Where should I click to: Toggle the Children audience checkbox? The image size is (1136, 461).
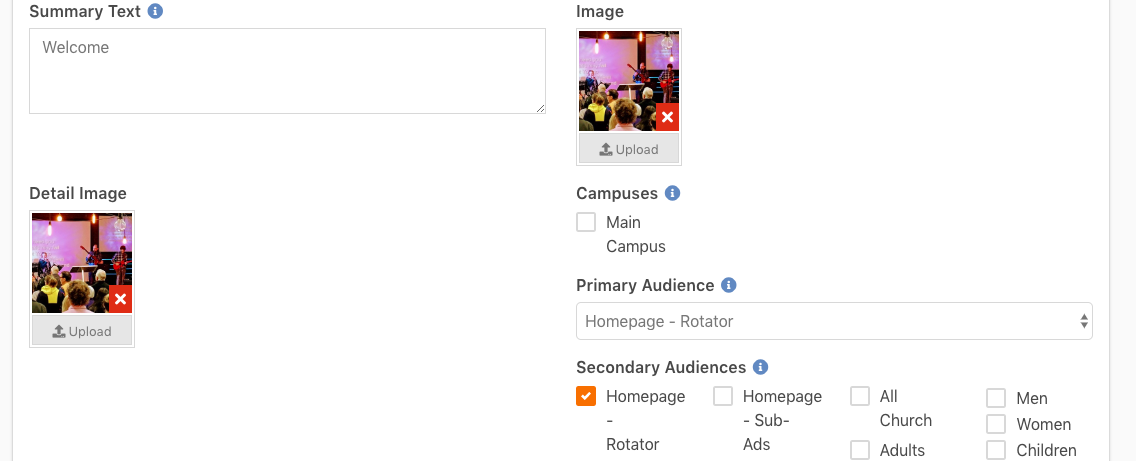(x=996, y=450)
